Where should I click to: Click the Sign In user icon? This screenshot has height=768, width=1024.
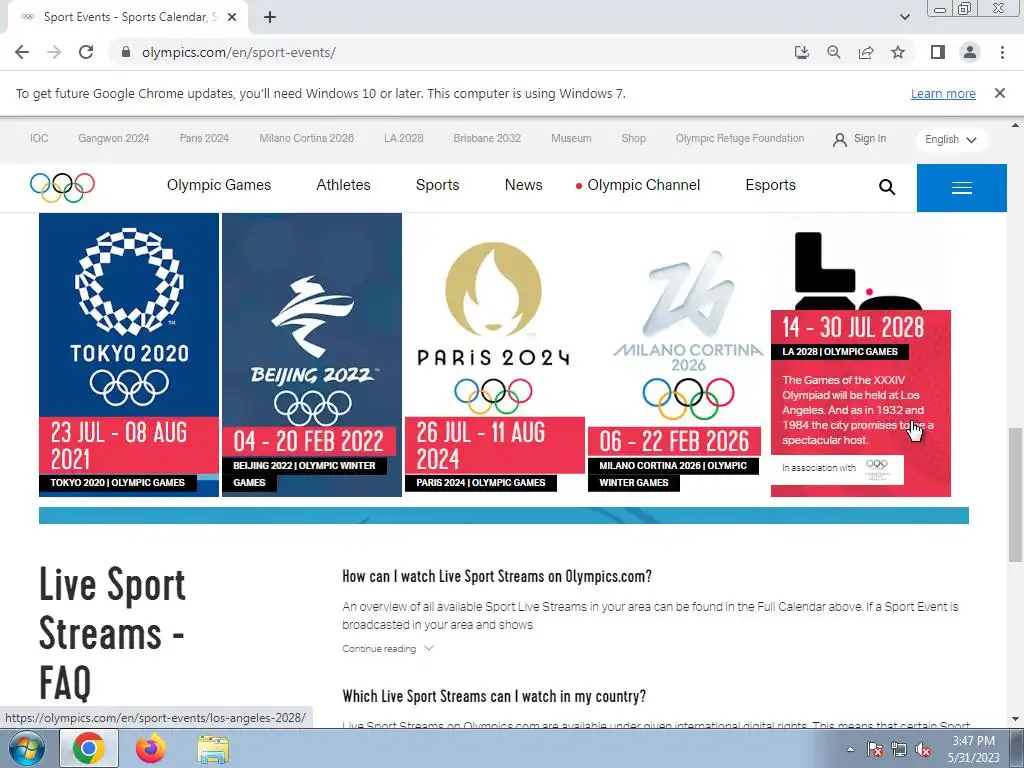click(x=839, y=139)
